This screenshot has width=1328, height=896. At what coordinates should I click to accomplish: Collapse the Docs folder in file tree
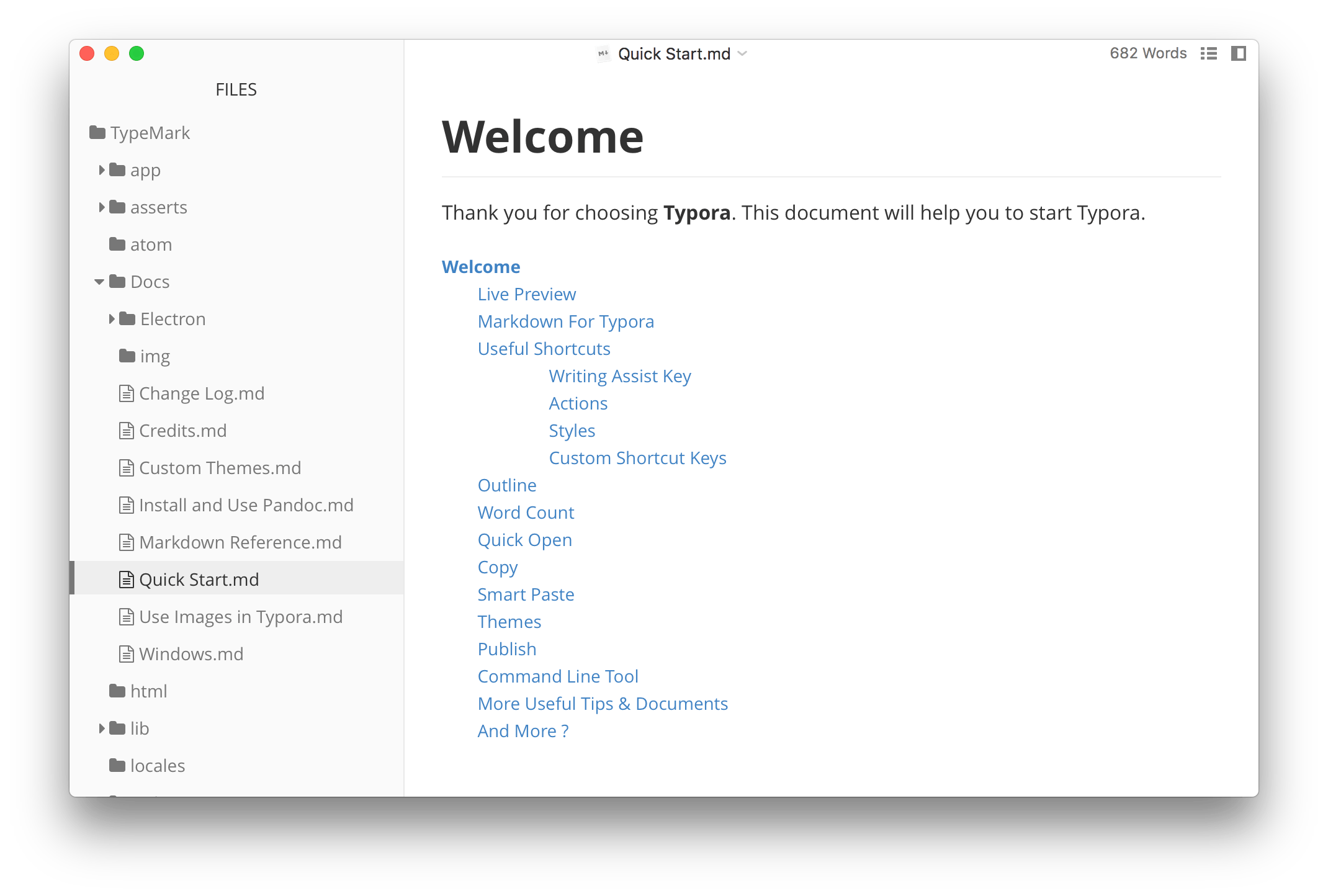tap(100, 281)
